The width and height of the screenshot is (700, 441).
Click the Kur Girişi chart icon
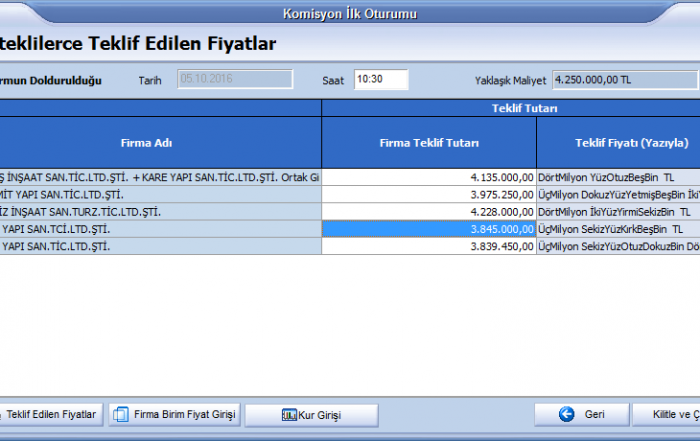click(290, 414)
